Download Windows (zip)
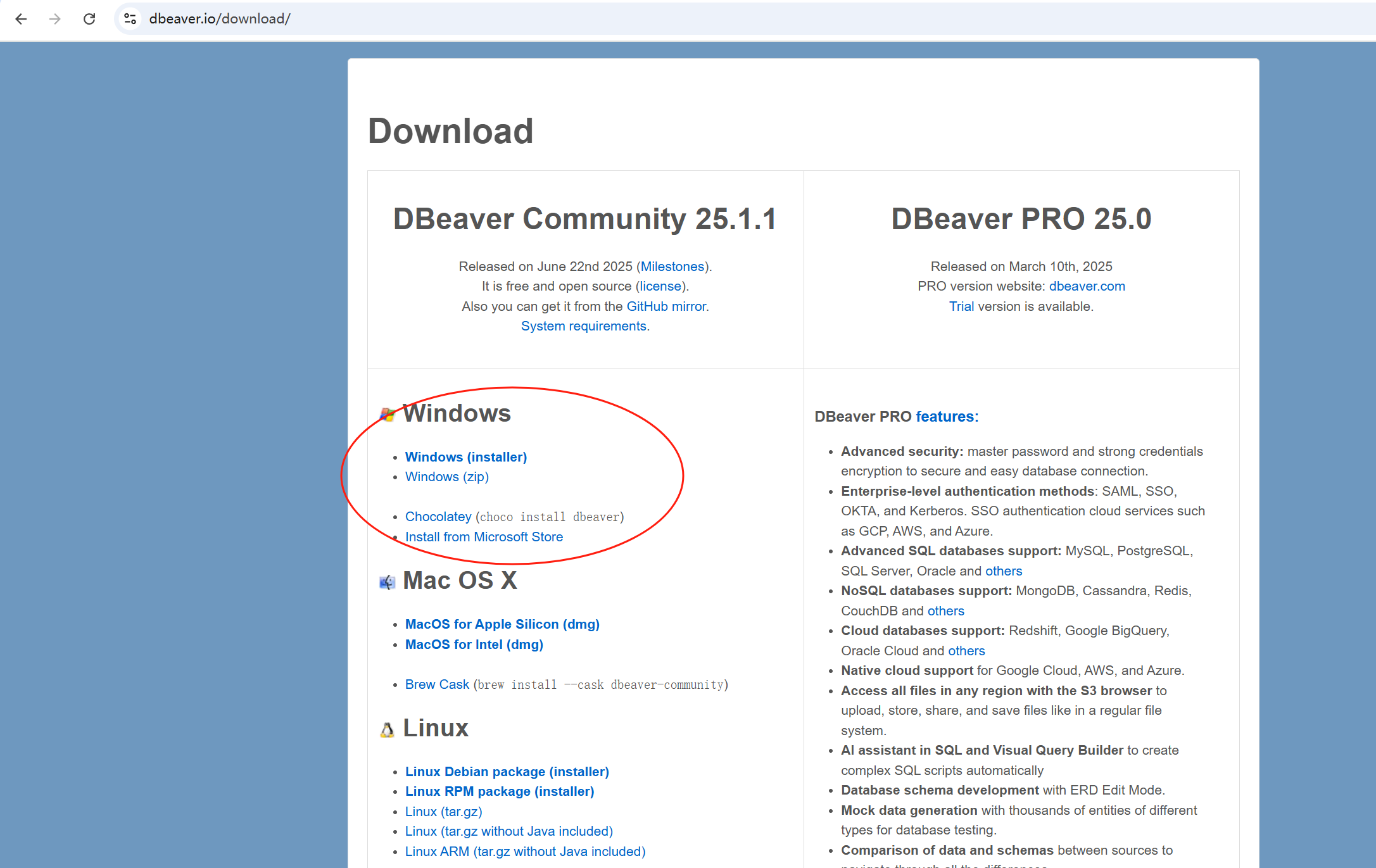The height and width of the screenshot is (868, 1376). 446,477
